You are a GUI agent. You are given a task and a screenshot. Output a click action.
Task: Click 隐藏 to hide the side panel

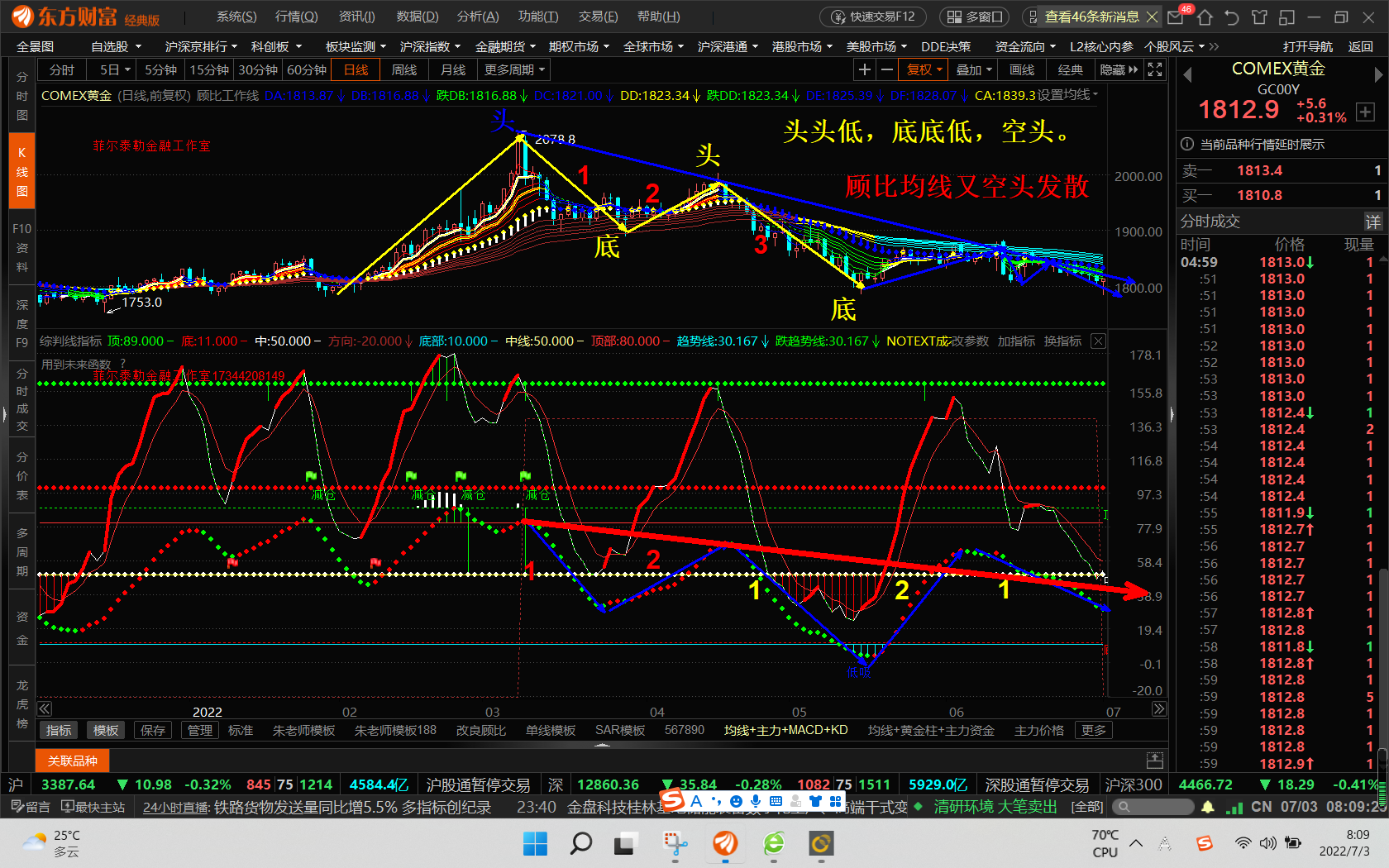coord(1119,70)
